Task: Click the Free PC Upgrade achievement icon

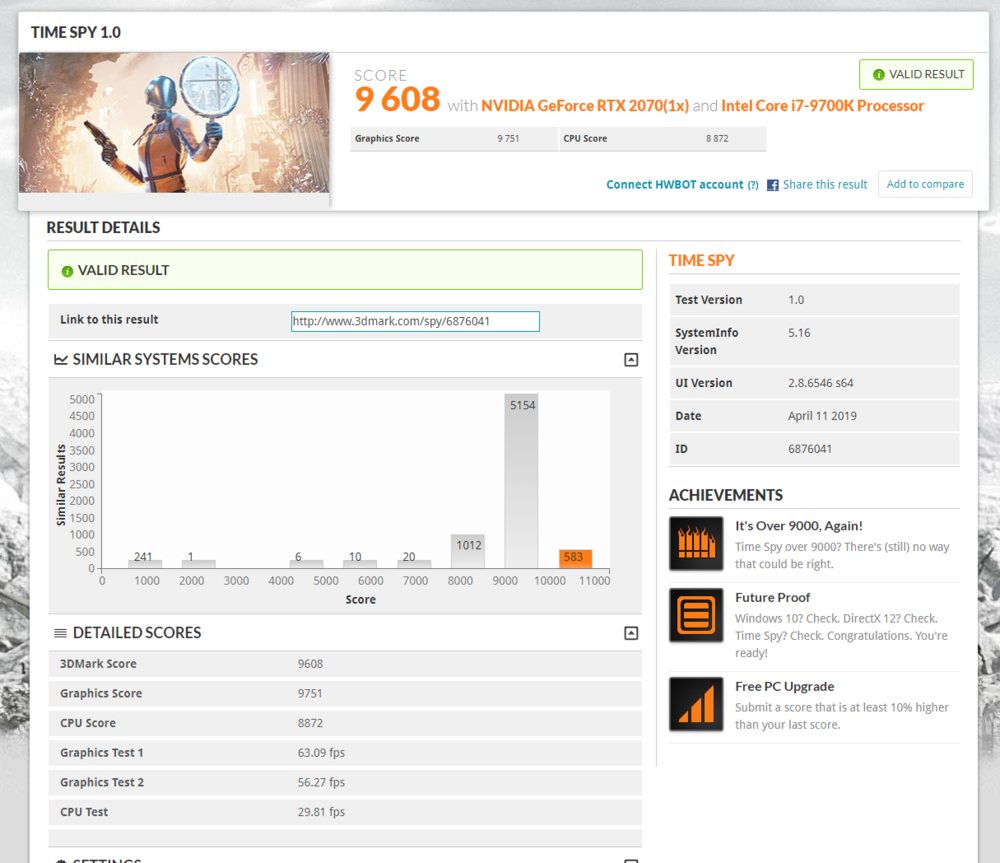Action: pos(696,704)
